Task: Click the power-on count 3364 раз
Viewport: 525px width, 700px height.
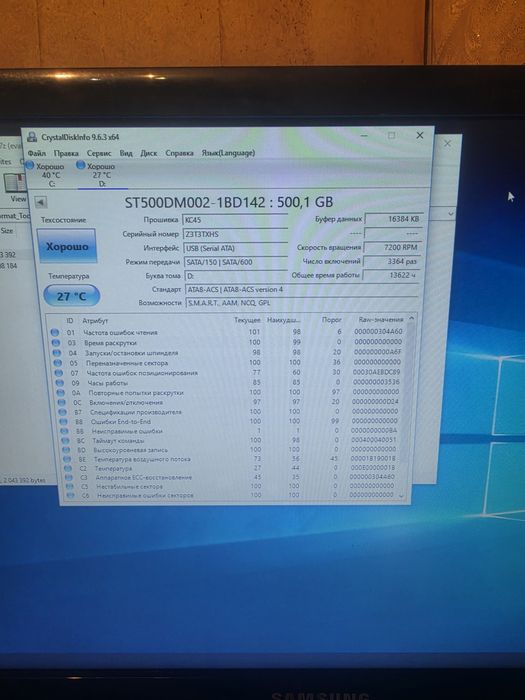Action: pyautogui.click(x=391, y=261)
